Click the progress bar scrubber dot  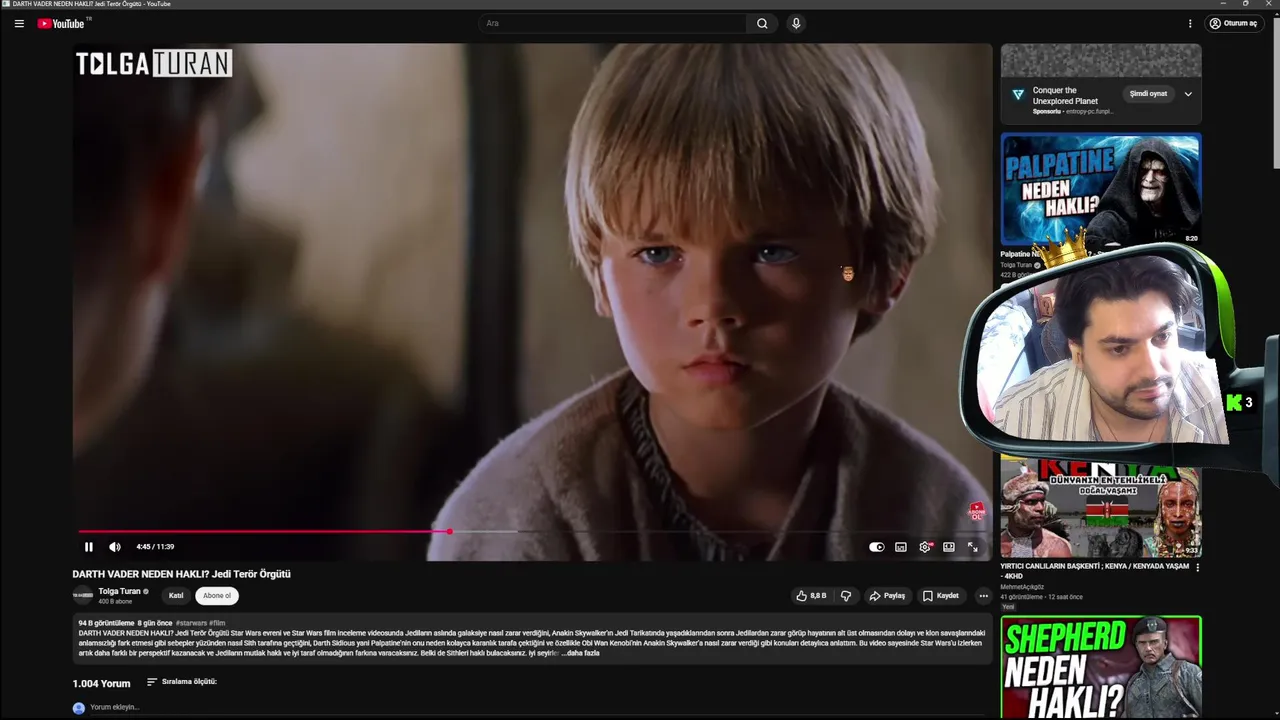pyautogui.click(x=450, y=531)
